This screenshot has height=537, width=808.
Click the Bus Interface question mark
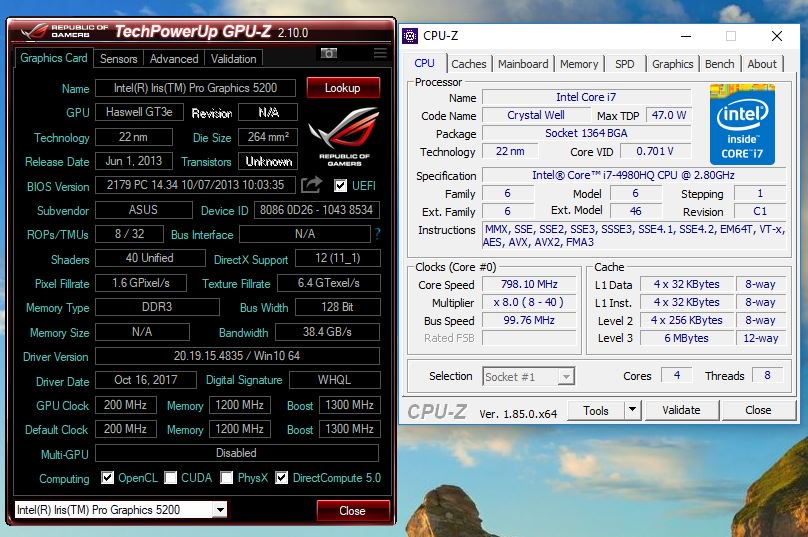[x=377, y=234]
